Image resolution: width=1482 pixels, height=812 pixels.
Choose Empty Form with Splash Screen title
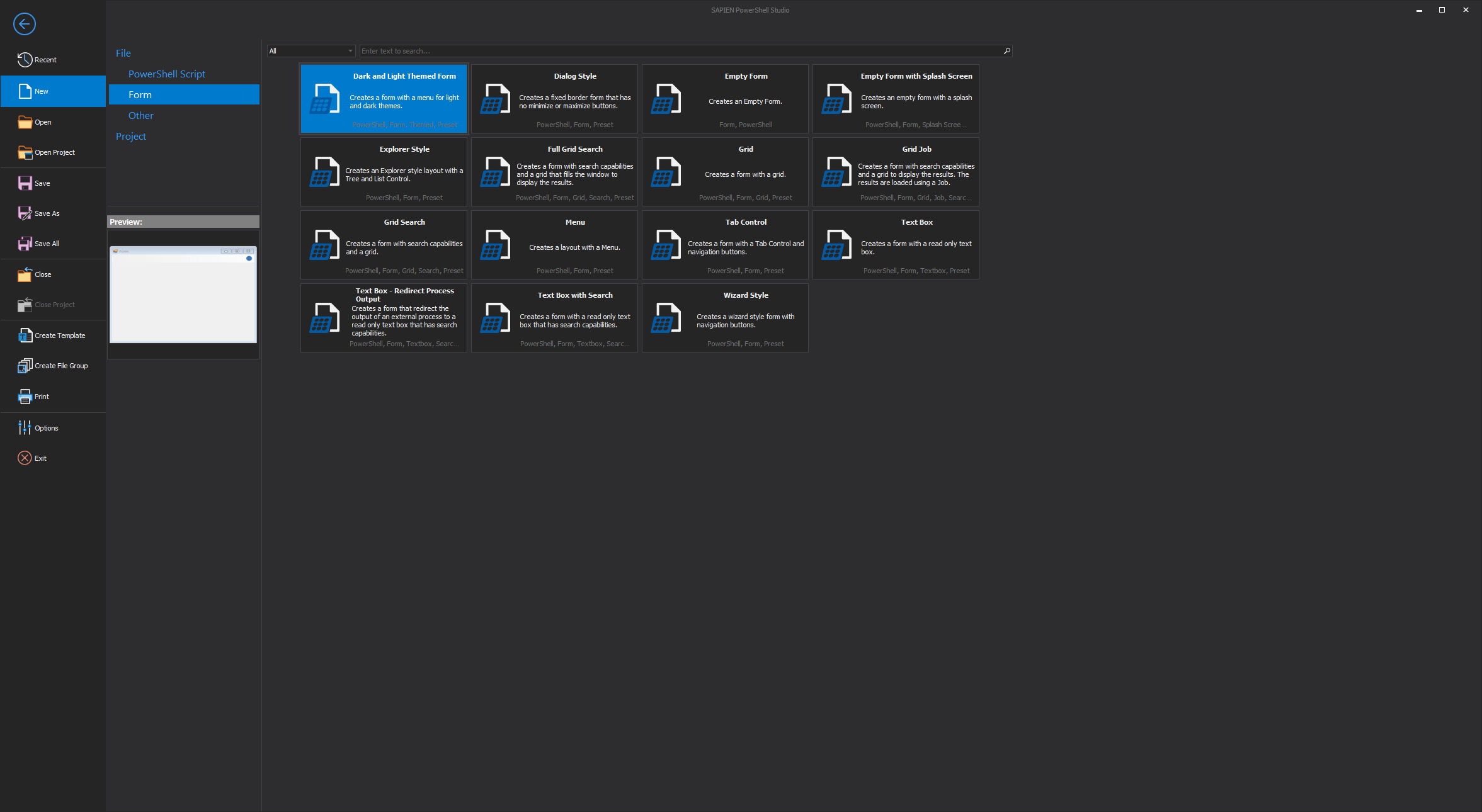tap(916, 76)
